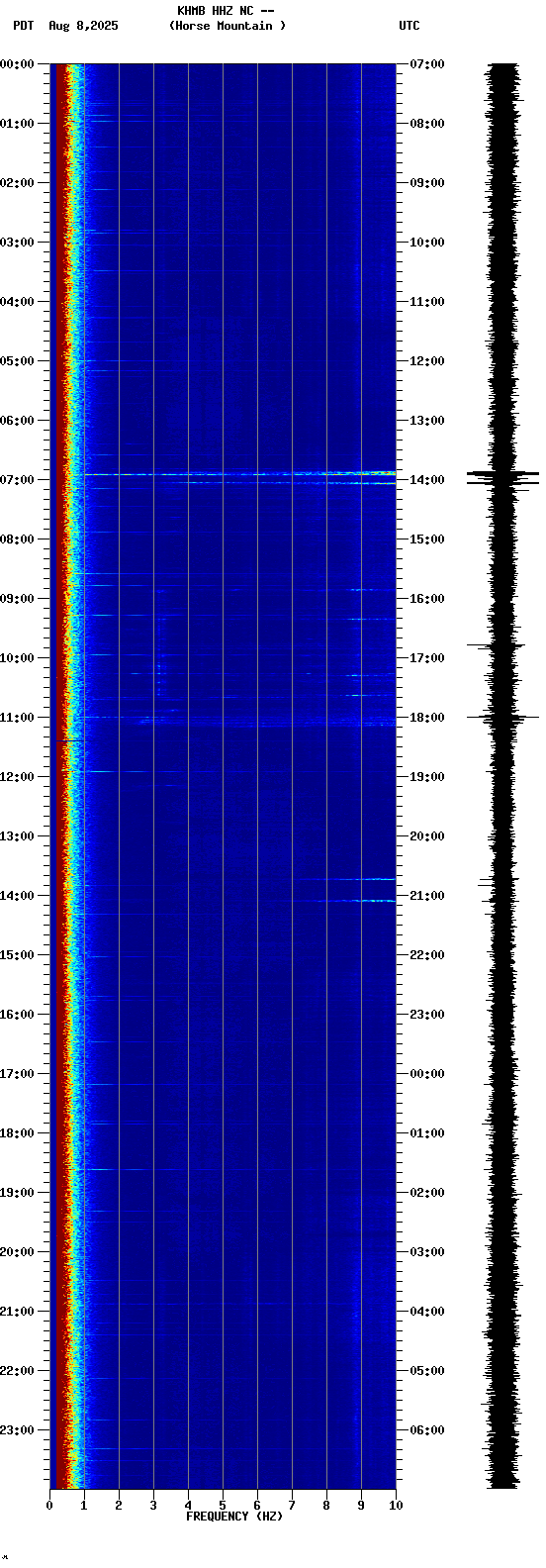Viewport: 546px width, 1568px height.
Task: Click the 'Aug 8,2025' date label
Action: click(x=83, y=26)
